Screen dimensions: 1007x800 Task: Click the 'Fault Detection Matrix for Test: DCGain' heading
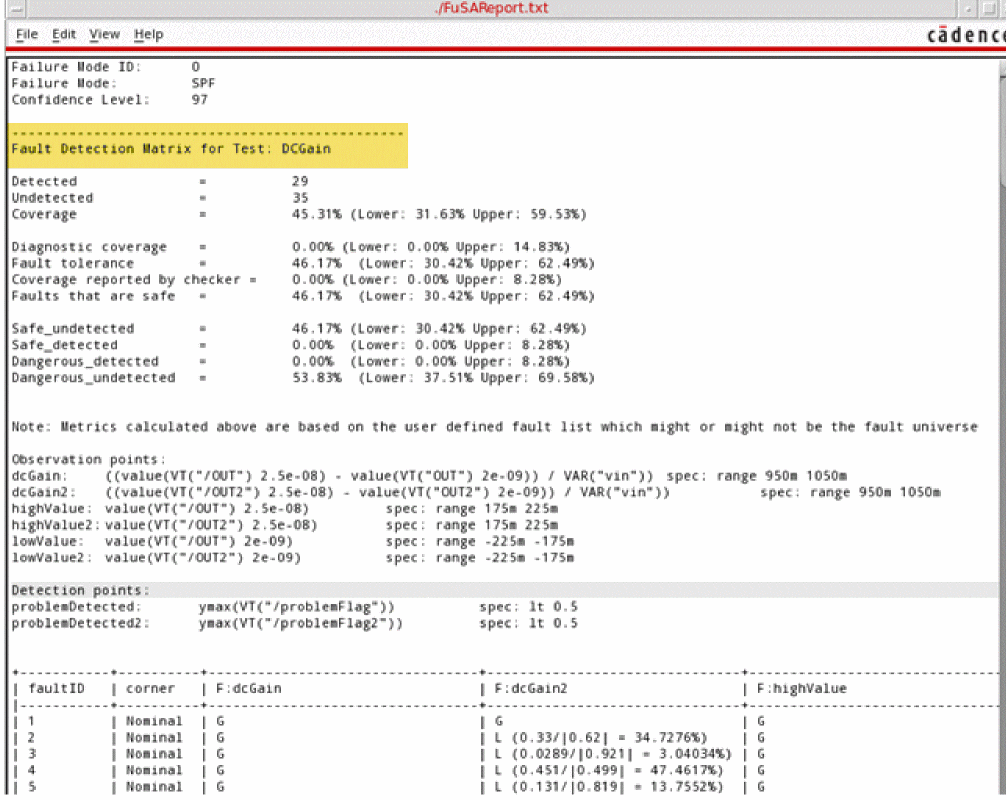pyautogui.click(x=171, y=149)
